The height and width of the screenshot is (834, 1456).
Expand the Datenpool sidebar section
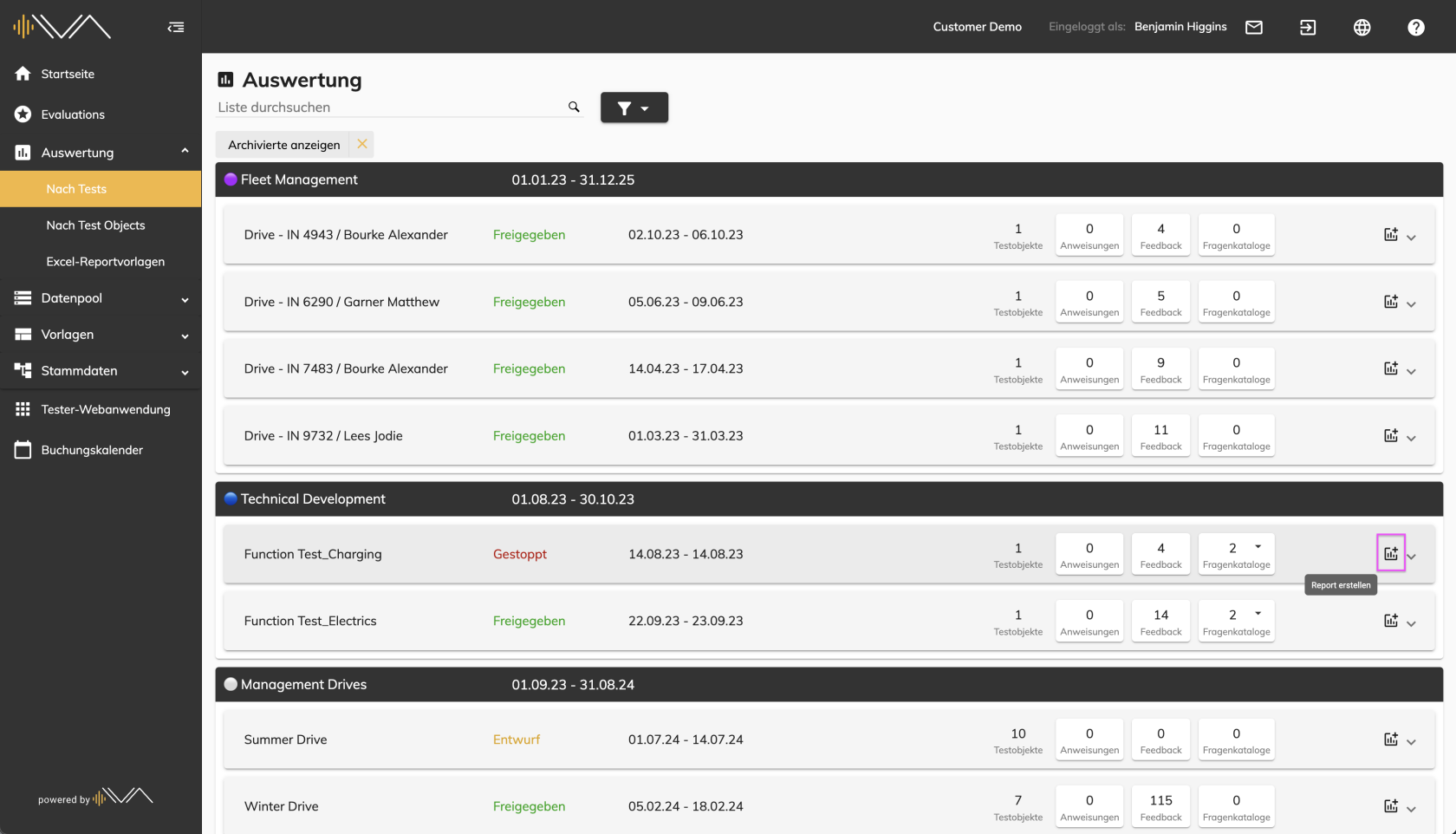coord(185,300)
